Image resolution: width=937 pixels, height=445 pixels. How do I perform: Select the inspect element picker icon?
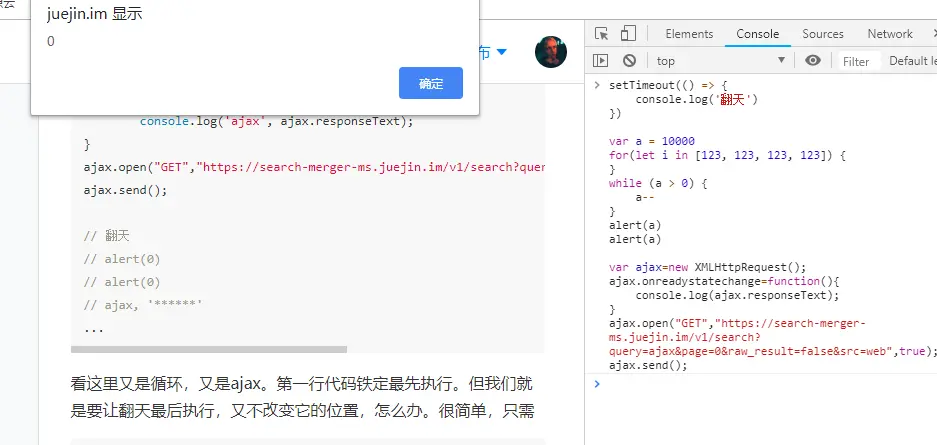(x=601, y=34)
